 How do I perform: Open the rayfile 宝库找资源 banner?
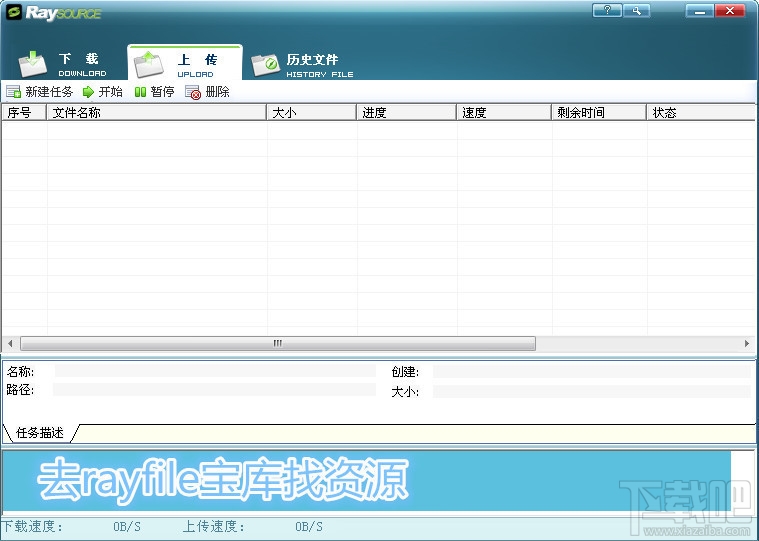tap(366, 481)
